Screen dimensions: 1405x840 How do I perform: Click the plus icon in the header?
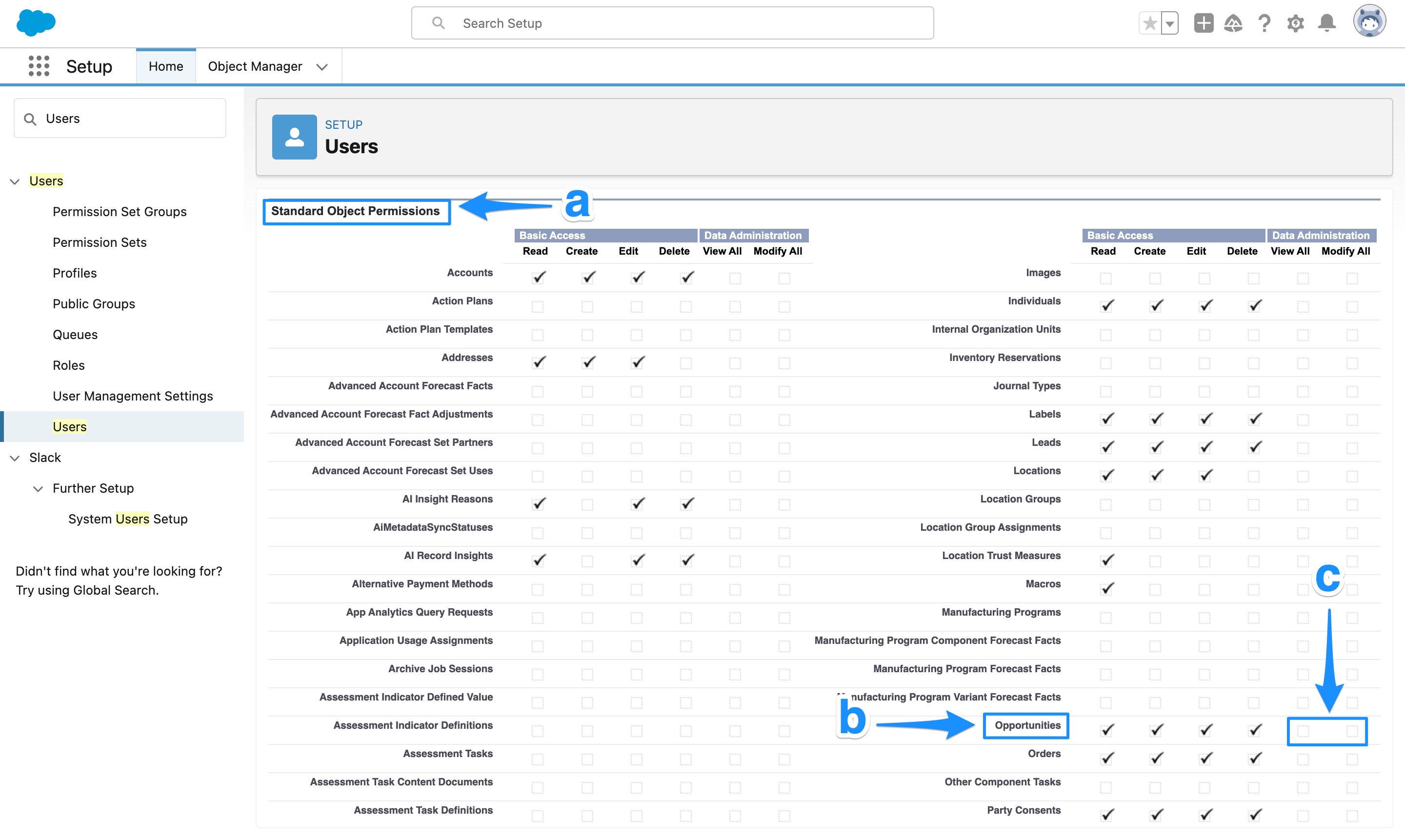pos(1204,22)
